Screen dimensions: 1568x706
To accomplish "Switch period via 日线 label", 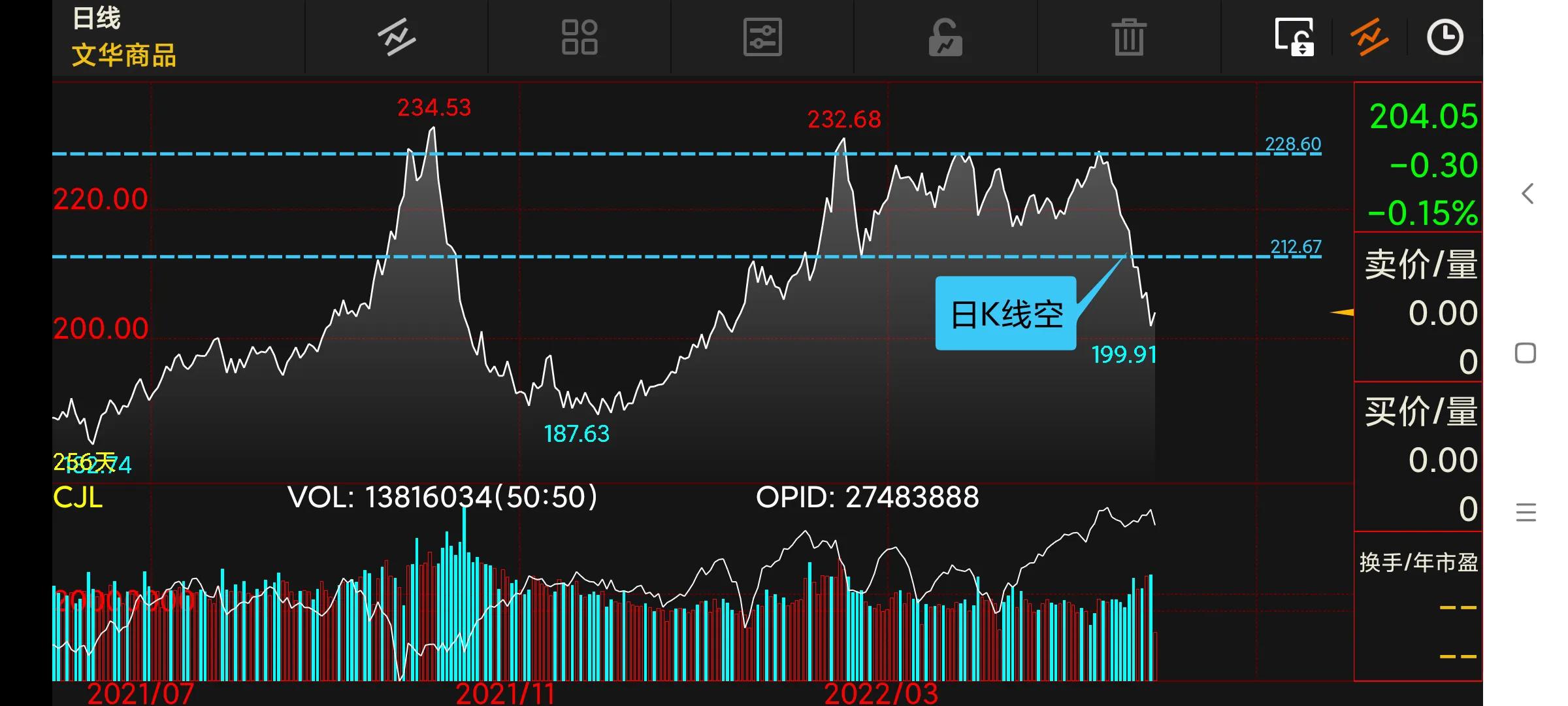I will [x=97, y=18].
